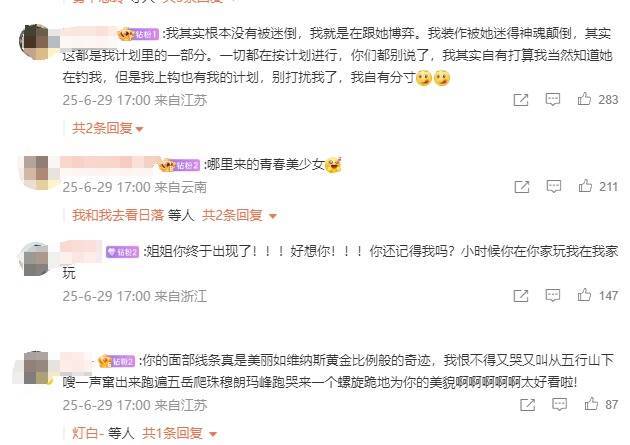Image resolution: width=630 pixels, height=445 pixels.
Task: Open the 钻粉2 badge on third comment
Action: [x=123, y=252]
